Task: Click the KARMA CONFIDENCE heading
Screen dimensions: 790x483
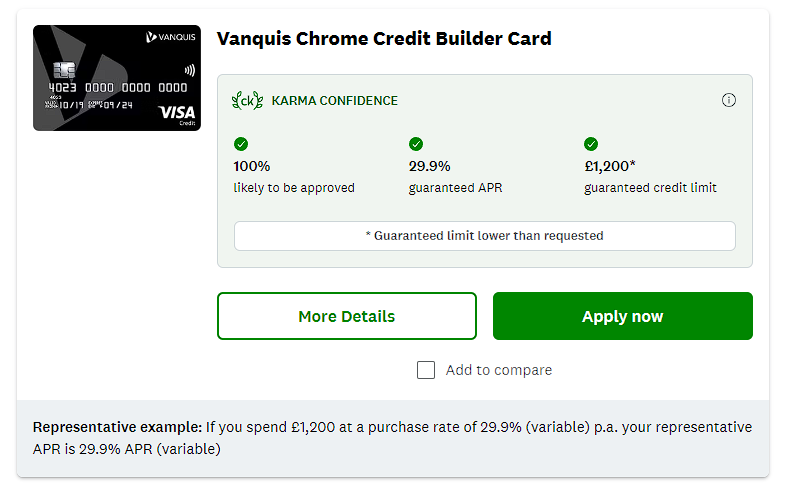Action: pyautogui.click(x=334, y=100)
